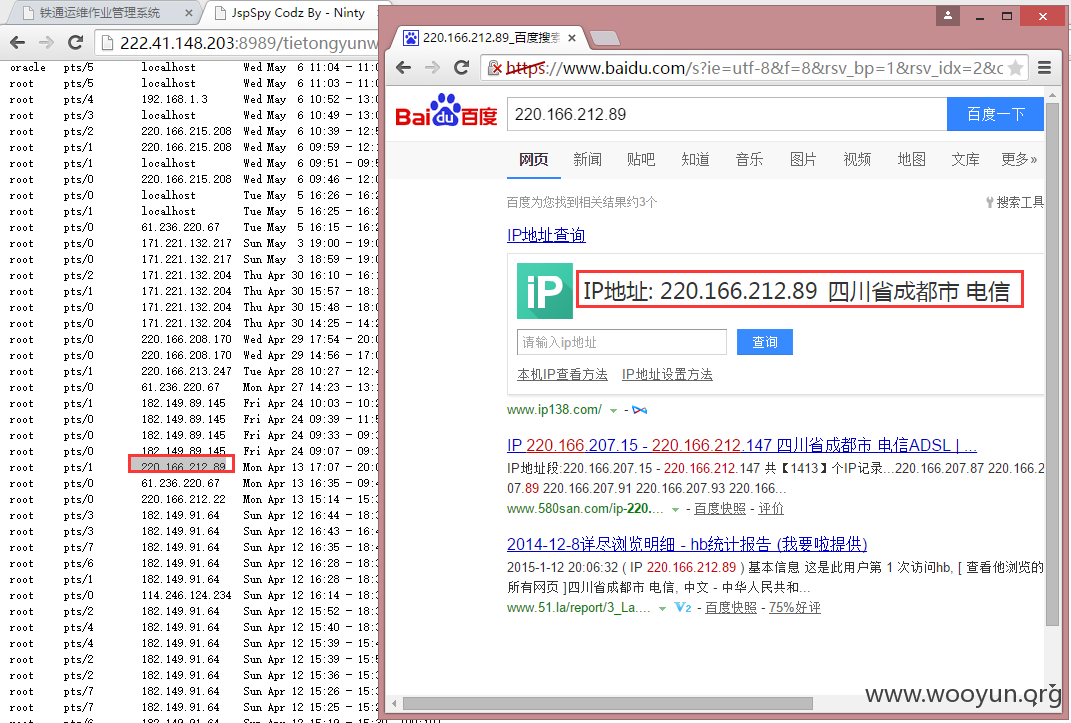Bookmark this page with star icon
The width and height of the screenshot is (1071, 723).
1015,68
